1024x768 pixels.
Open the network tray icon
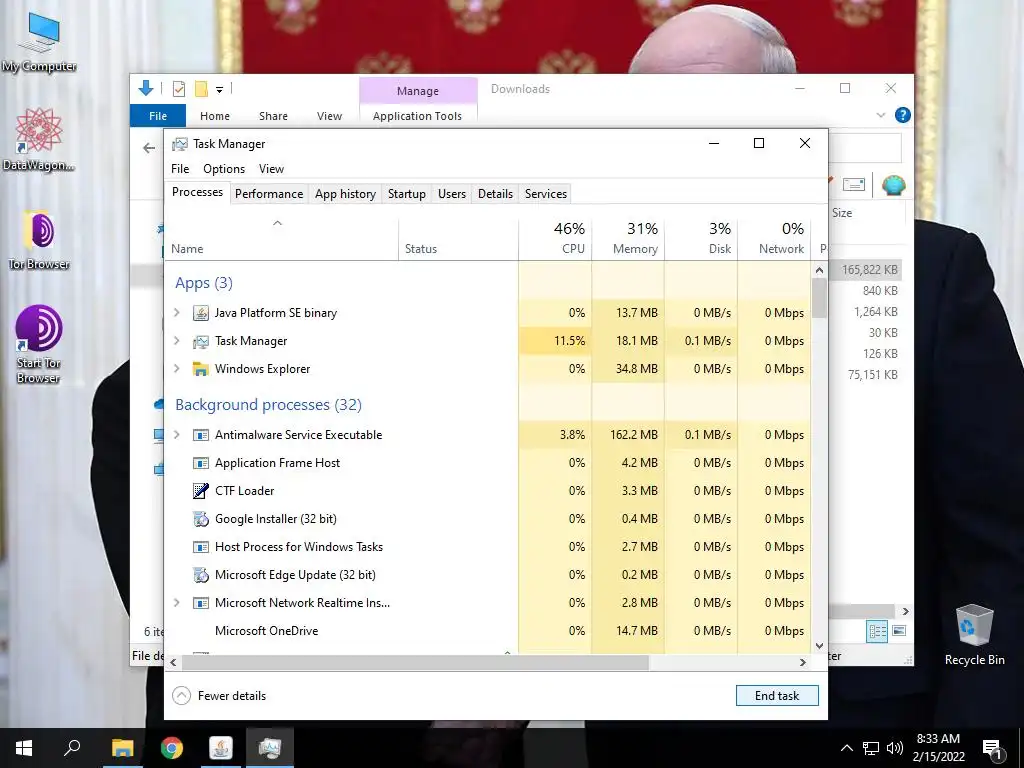[871, 748]
